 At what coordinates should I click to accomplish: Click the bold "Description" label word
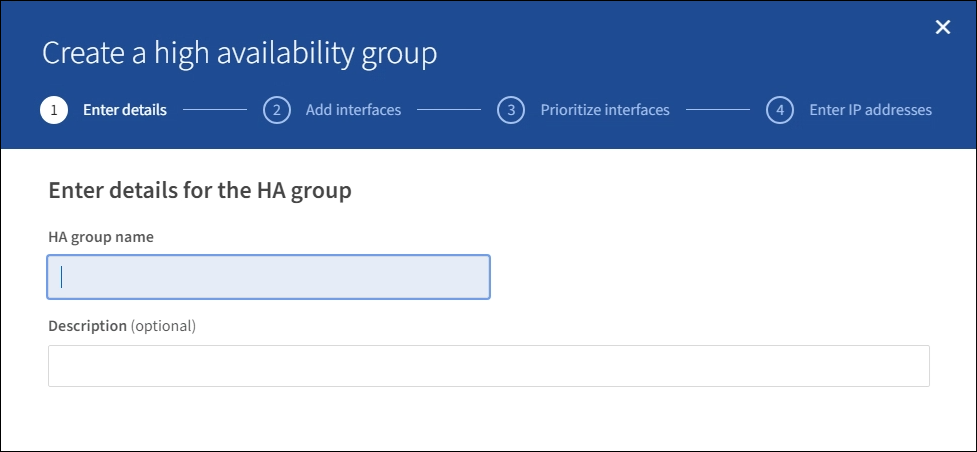point(88,326)
